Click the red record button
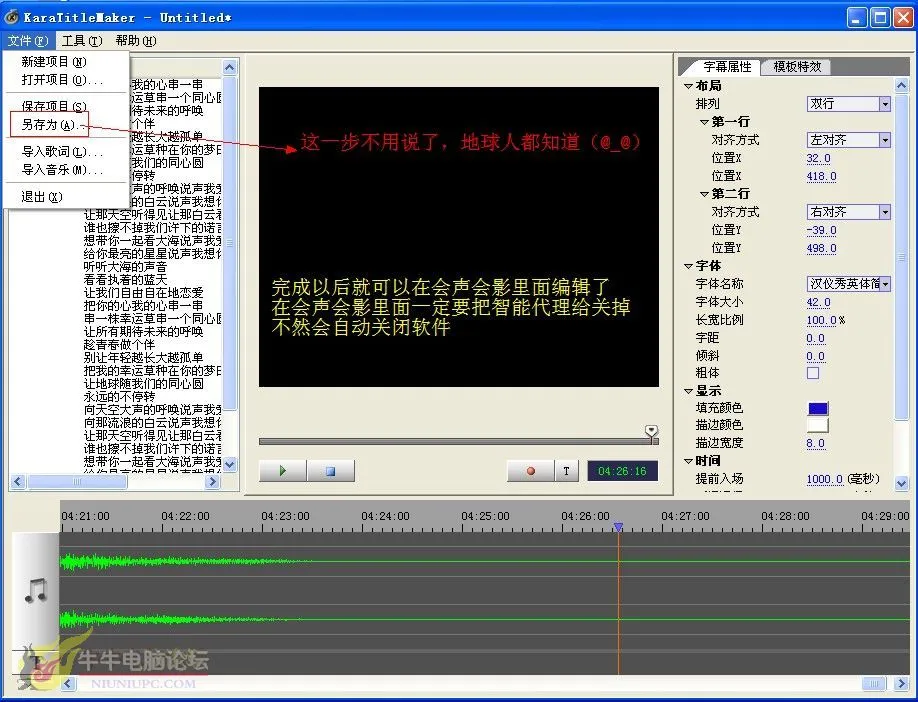This screenshot has width=918, height=702. pyautogui.click(x=530, y=471)
